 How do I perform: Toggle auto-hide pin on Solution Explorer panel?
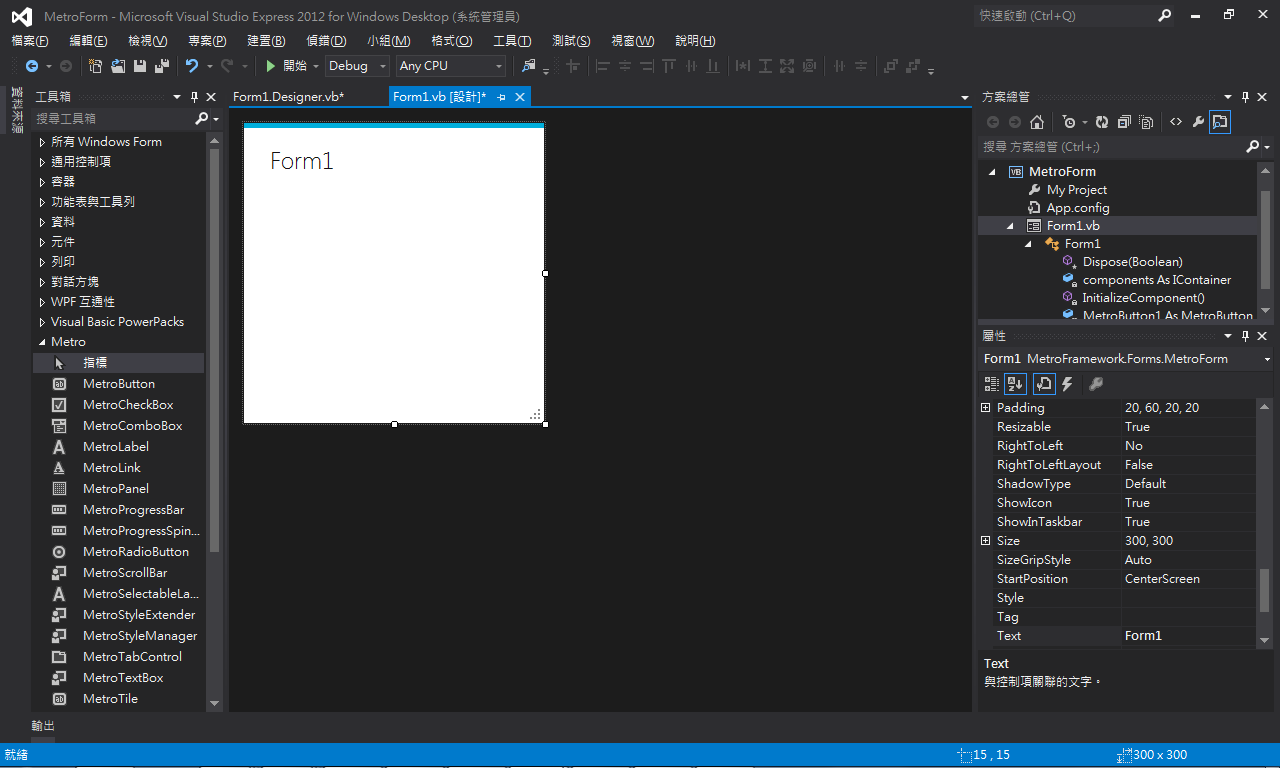1245,97
